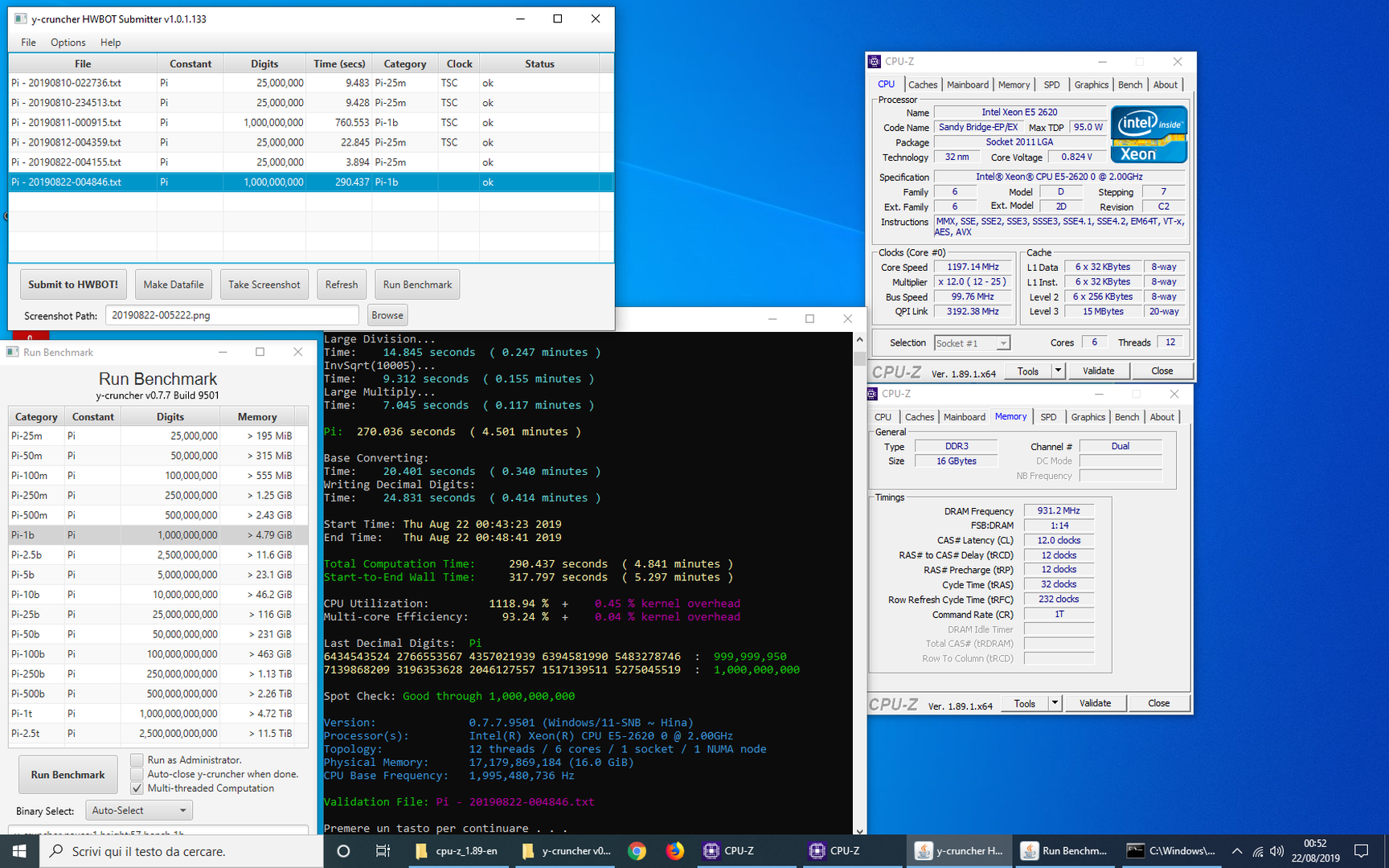Sort by Digits column in Submitter
Screen dimensions: 1389x868
click(264, 63)
